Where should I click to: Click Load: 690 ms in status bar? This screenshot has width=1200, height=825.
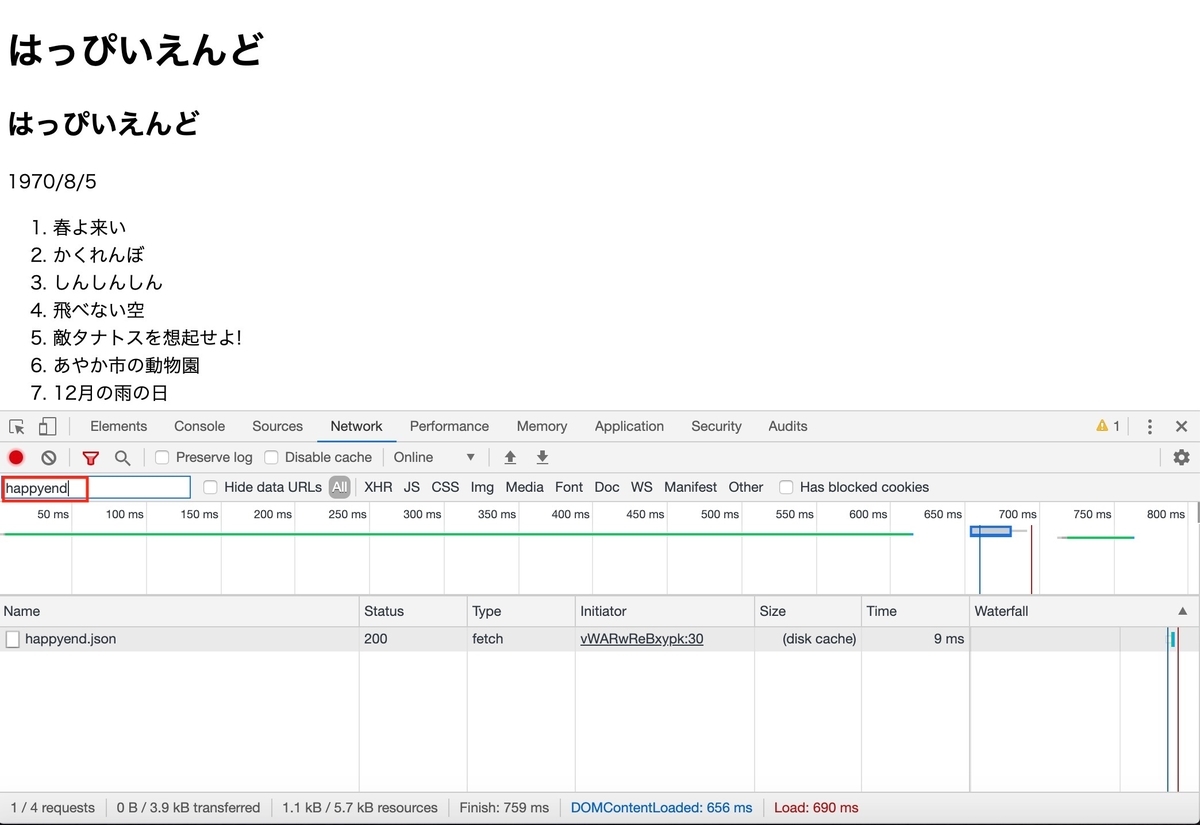click(x=817, y=808)
